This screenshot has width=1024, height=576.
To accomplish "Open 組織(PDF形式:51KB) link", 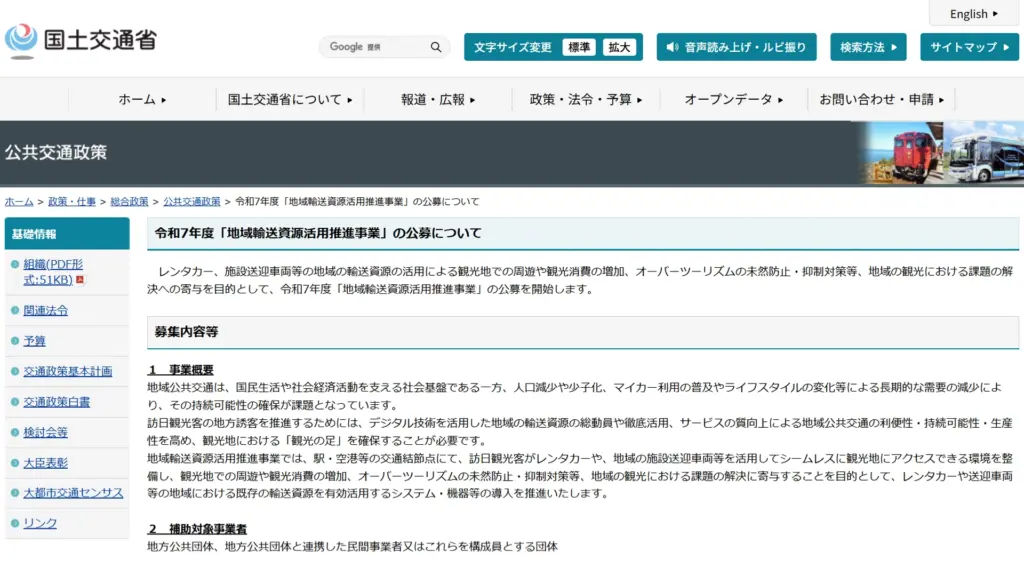I will click(52, 272).
